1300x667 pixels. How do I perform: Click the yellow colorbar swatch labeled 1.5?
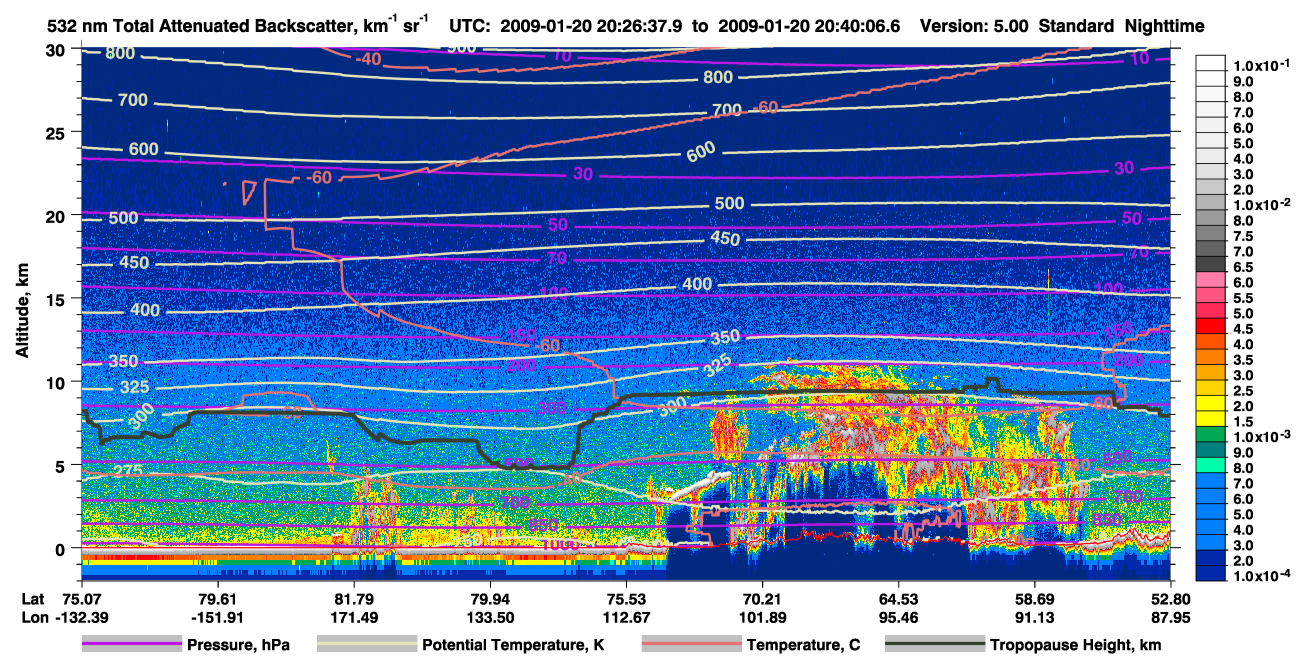1210,417
